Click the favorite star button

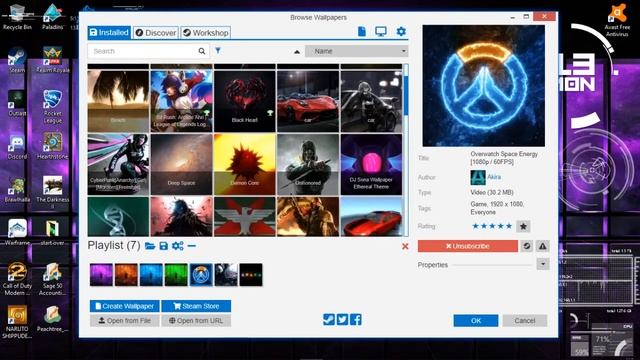pyautogui.click(x=523, y=226)
